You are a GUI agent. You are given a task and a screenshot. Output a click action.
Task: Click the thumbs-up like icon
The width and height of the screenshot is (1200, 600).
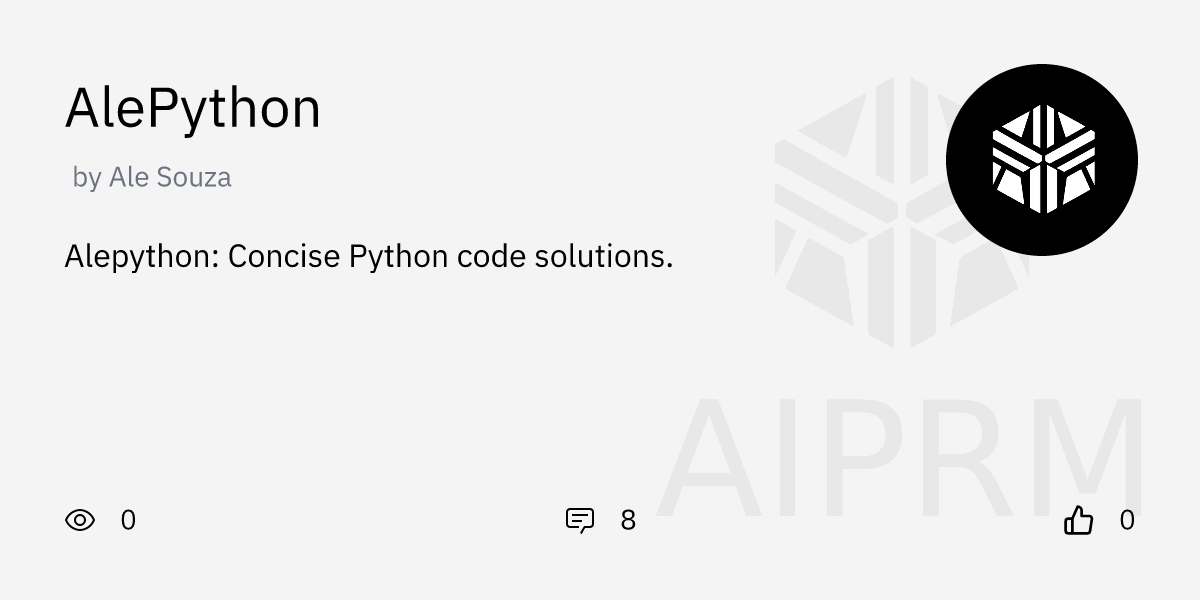[1078, 520]
